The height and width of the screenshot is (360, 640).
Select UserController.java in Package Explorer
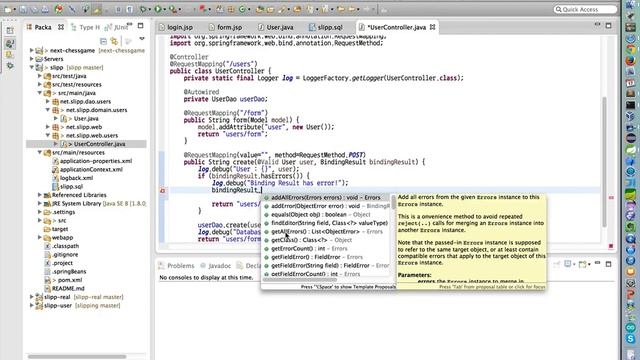click(x=99, y=144)
